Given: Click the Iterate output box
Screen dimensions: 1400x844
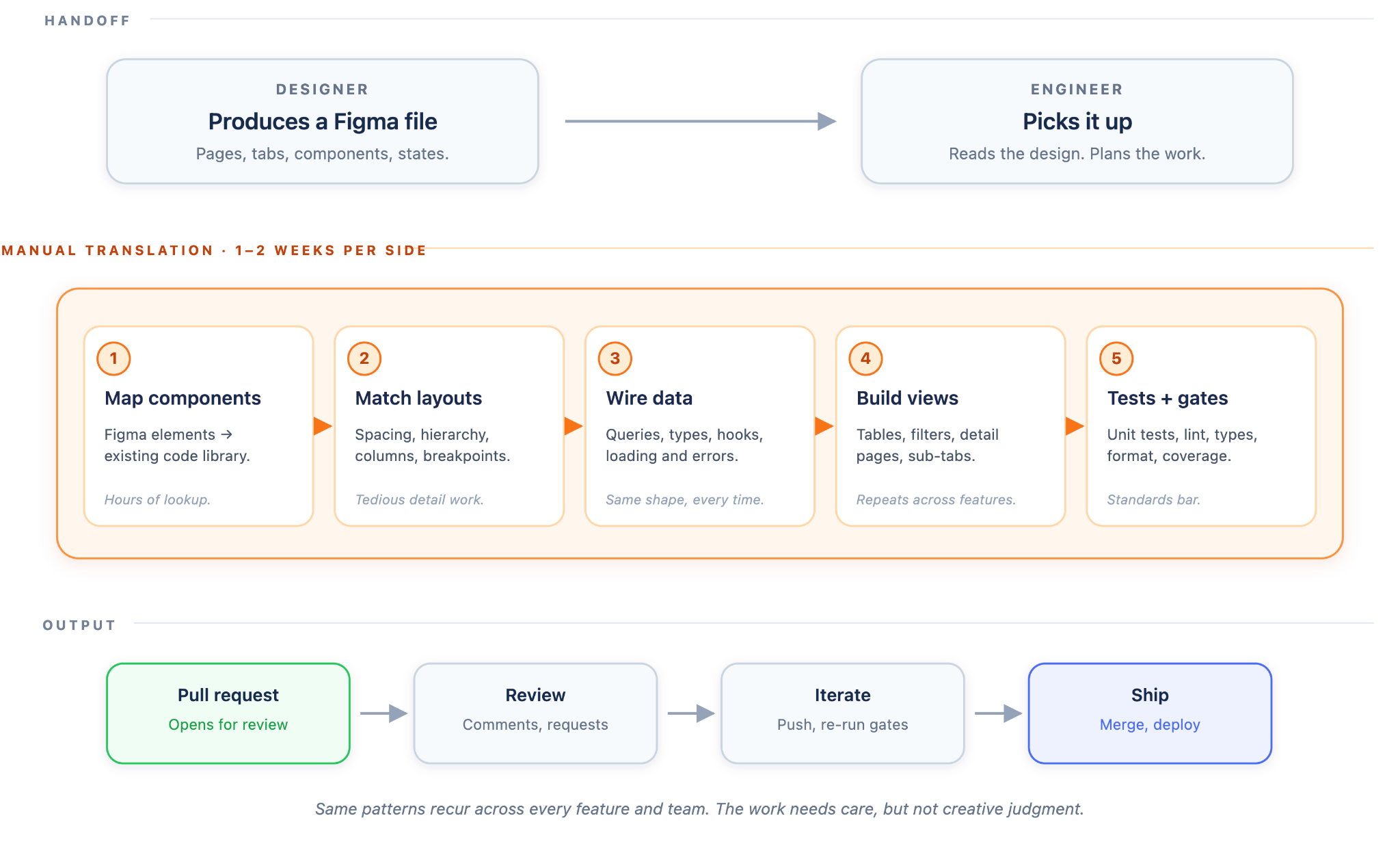Looking at the screenshot, I should point(842,713).
